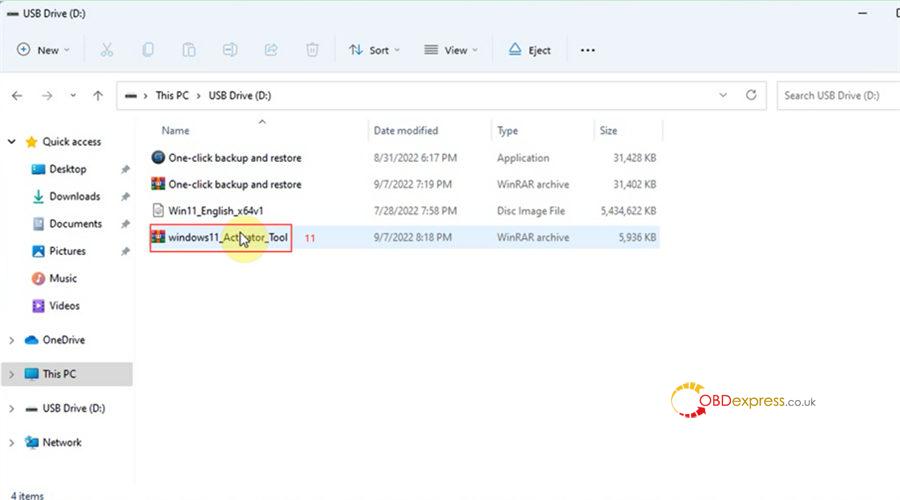Click the application icon of first backup file
This screenshot has height=500, width=900.
(x=158, y=157)
